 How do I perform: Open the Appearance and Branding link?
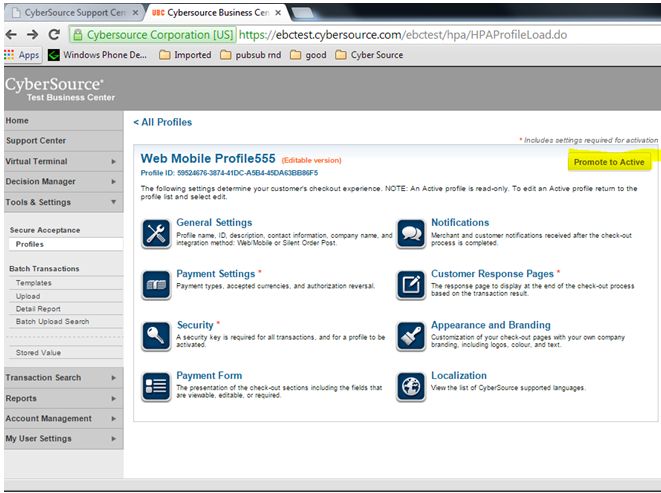[x=491, y=325]
